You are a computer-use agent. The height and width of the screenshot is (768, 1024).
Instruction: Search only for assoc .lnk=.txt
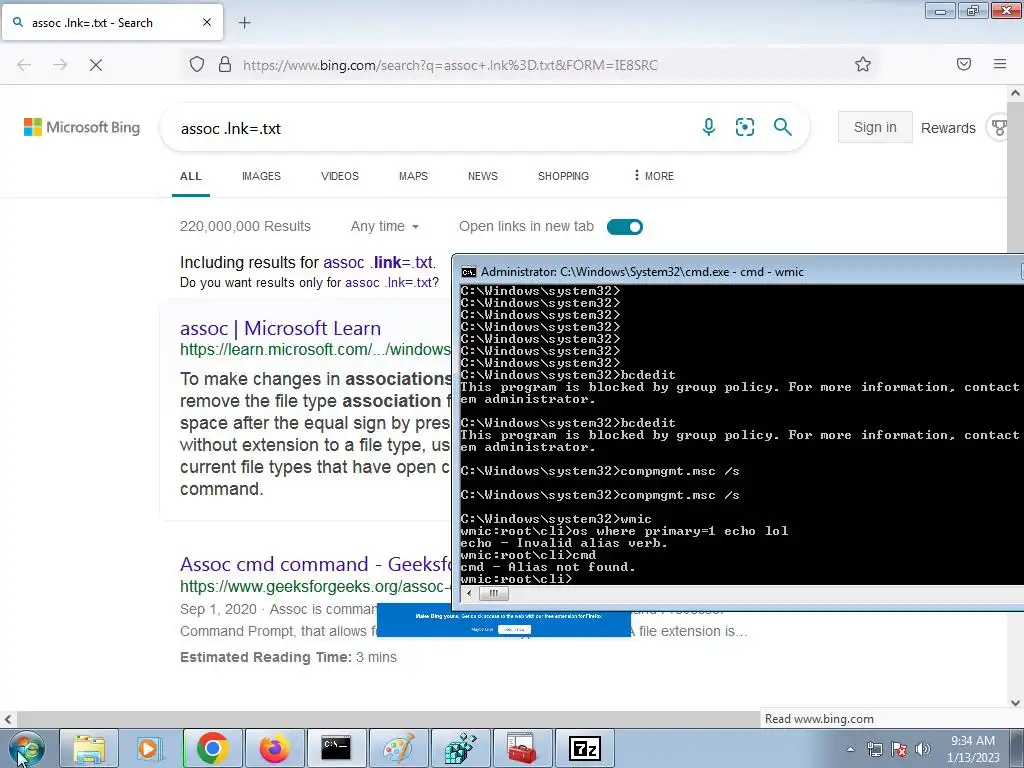pyautogui.click(x=388, y=282)
